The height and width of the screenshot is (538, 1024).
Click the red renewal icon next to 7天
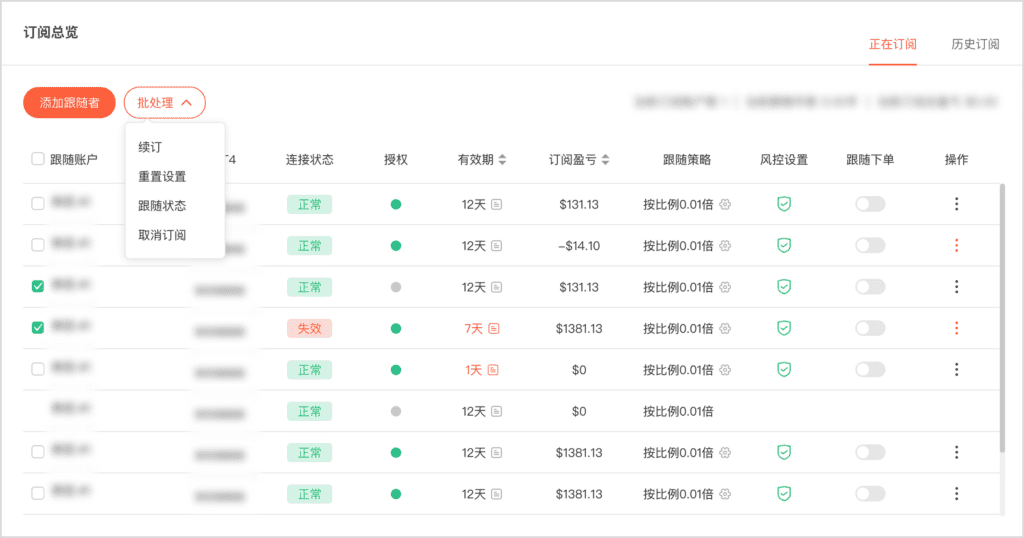[493, 328]
